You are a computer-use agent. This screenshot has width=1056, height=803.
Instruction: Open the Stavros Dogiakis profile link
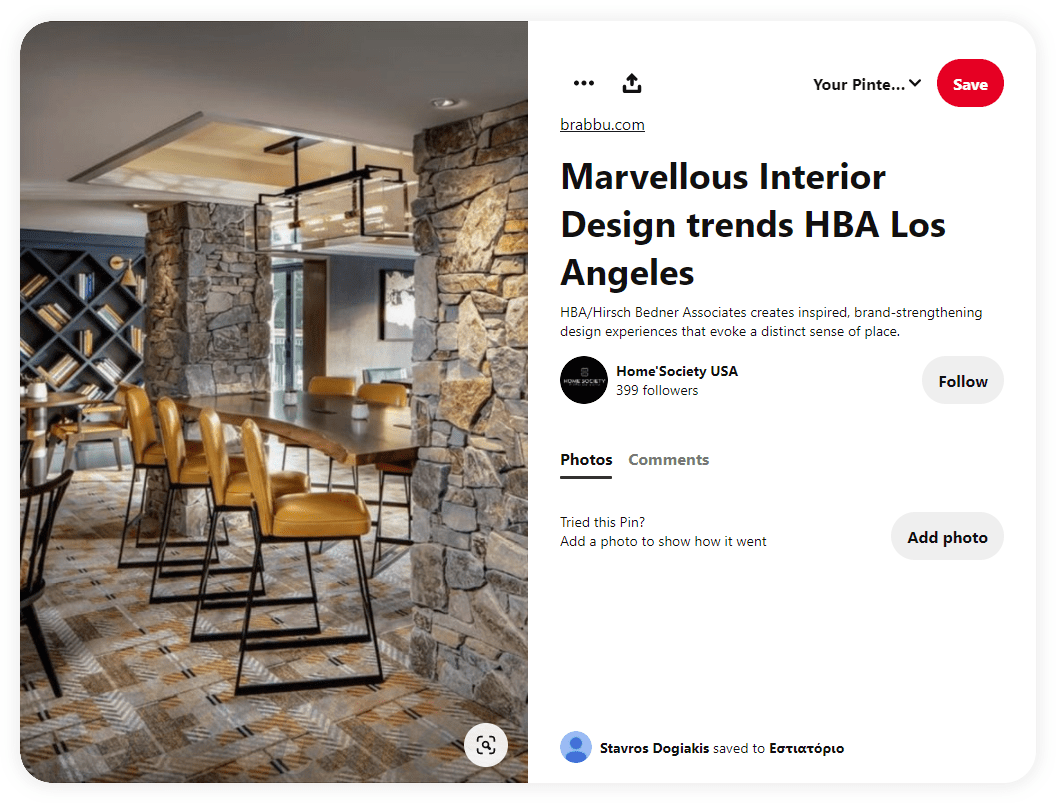coord(654,748)
